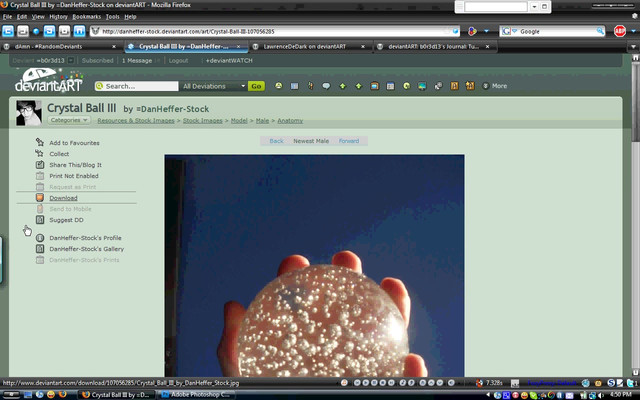Click the Add to Favourites link
The width and height of the screenshot is (640, 400).
(74, 143)
